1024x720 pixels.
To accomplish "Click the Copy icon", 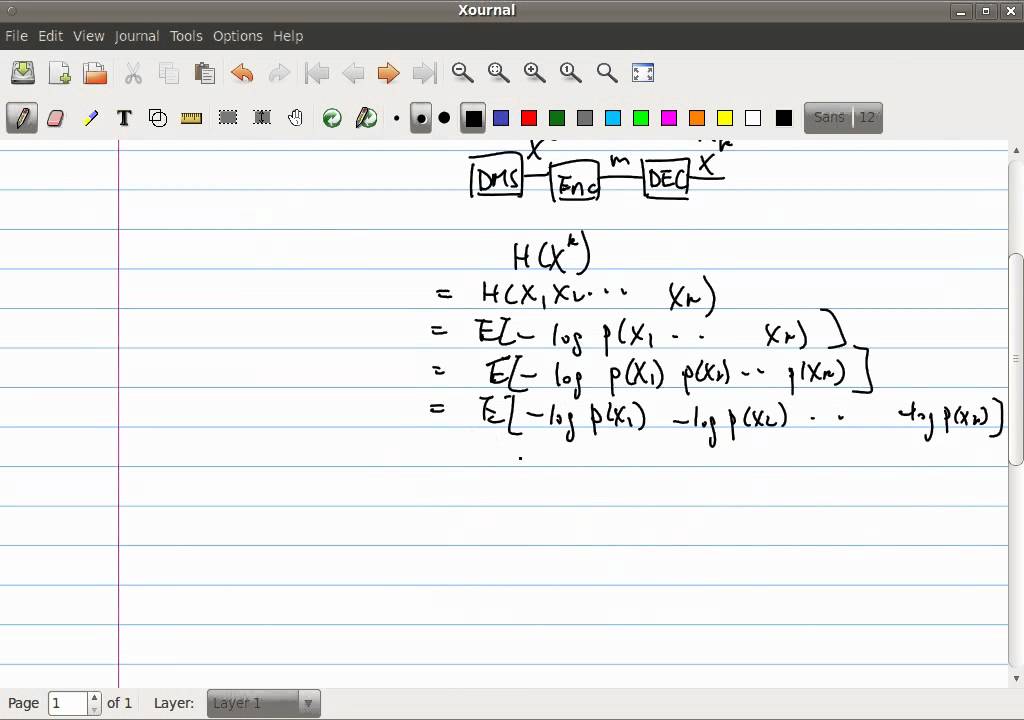I will point(169,73).
